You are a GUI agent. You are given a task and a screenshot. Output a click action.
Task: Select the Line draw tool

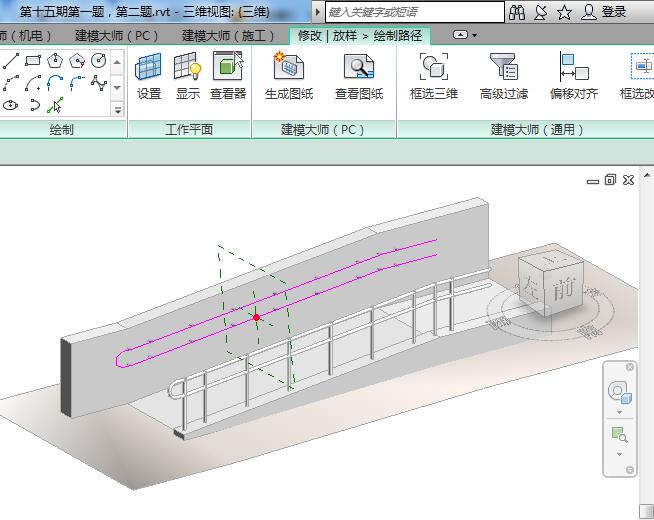click(x=11, y=61)
